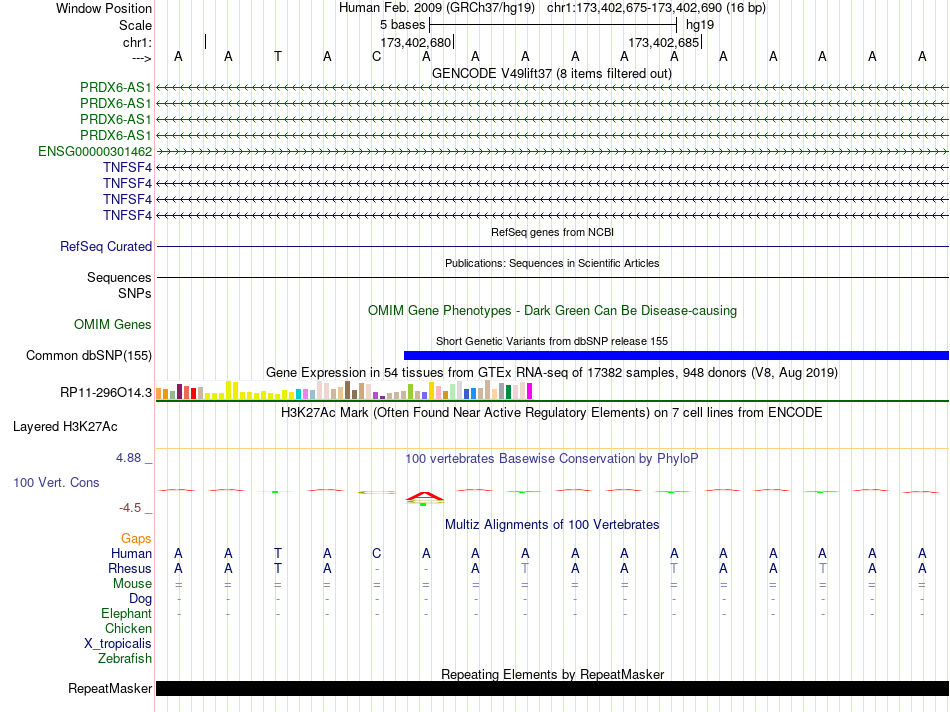
Task: Click the blue dbSNP variant bar
Action: pos(676,356)
